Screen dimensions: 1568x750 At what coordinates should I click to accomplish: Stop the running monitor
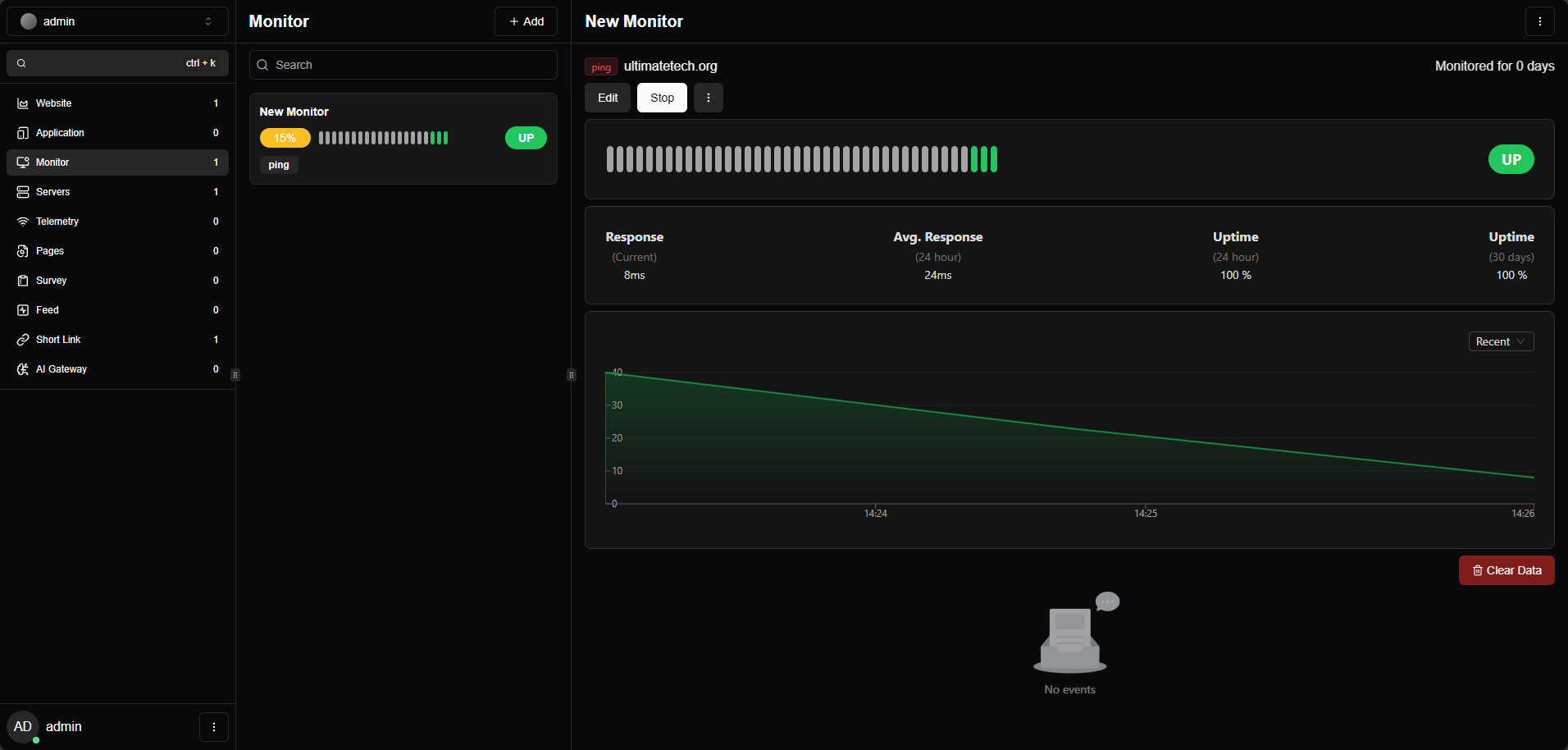(662, 98)
